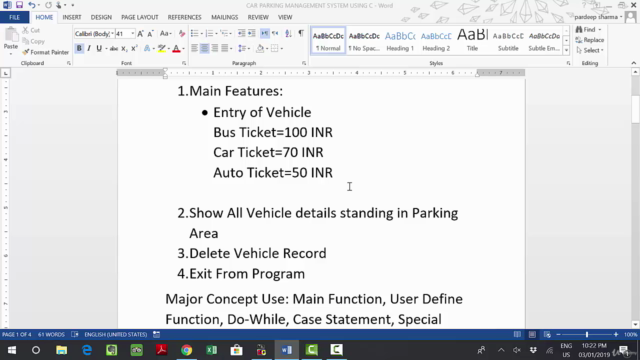
Task: Switch to the DESIGN tab
Action: [x=101, y=17]
